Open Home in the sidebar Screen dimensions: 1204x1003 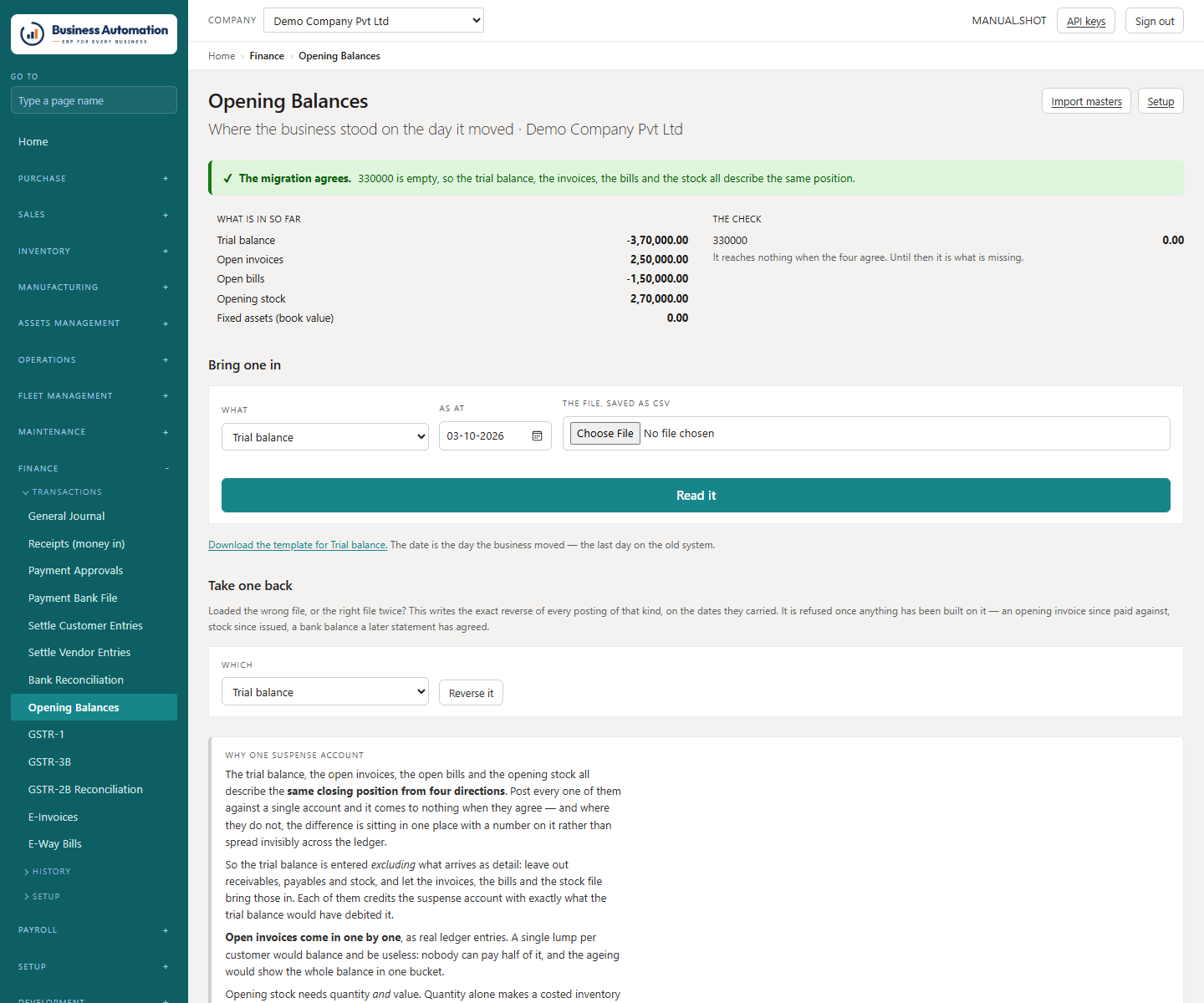coord(94,142)
